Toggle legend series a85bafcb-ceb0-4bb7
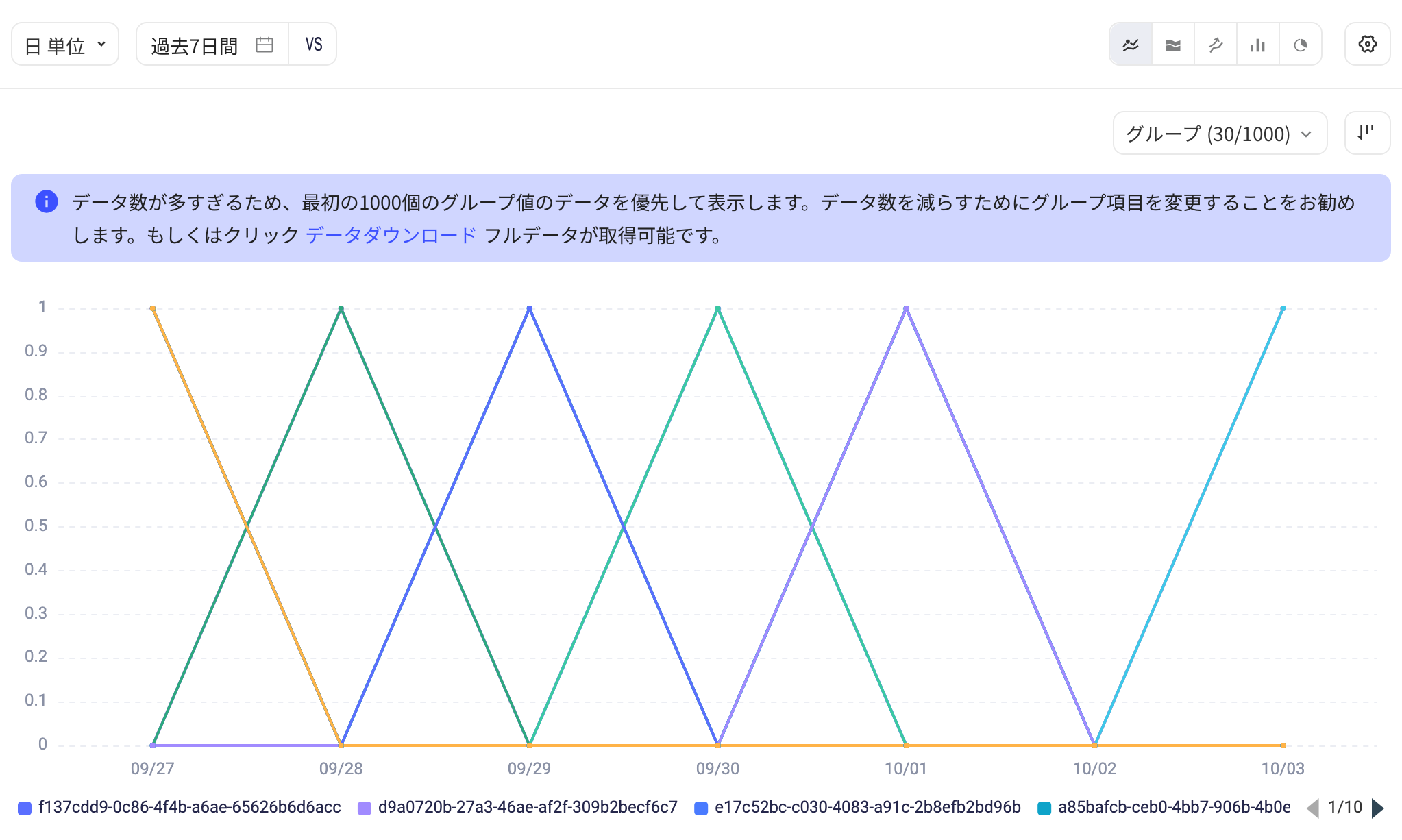Viewport: 1402px width, 840px height. click(1164, 807)
